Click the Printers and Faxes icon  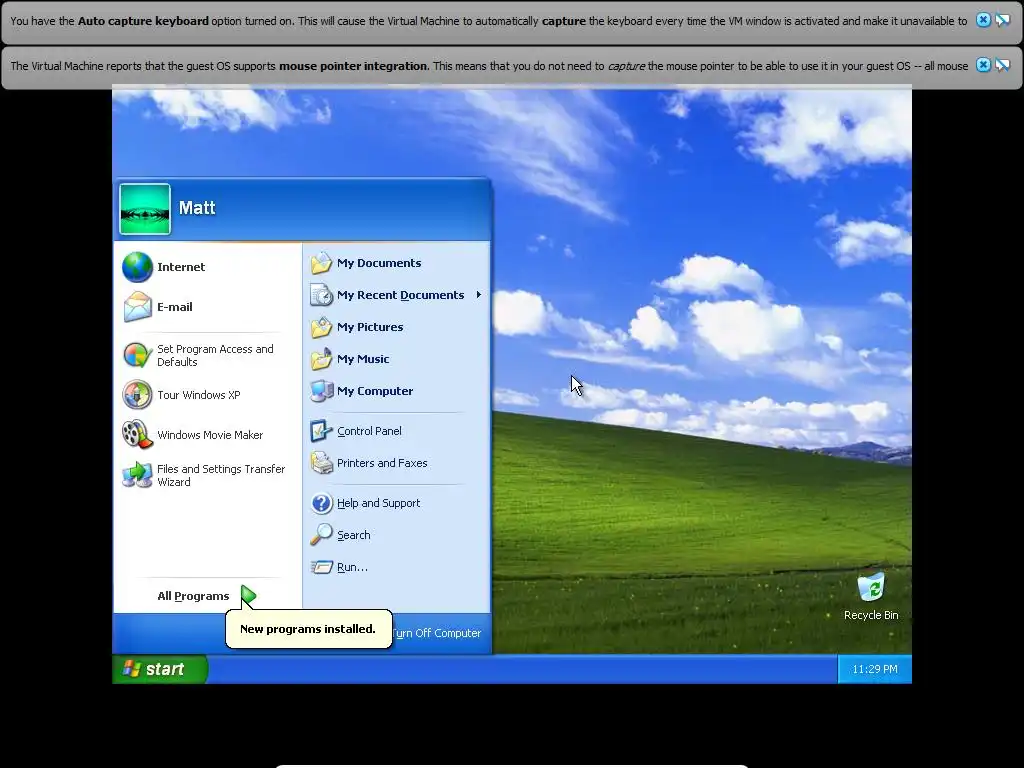321,463
